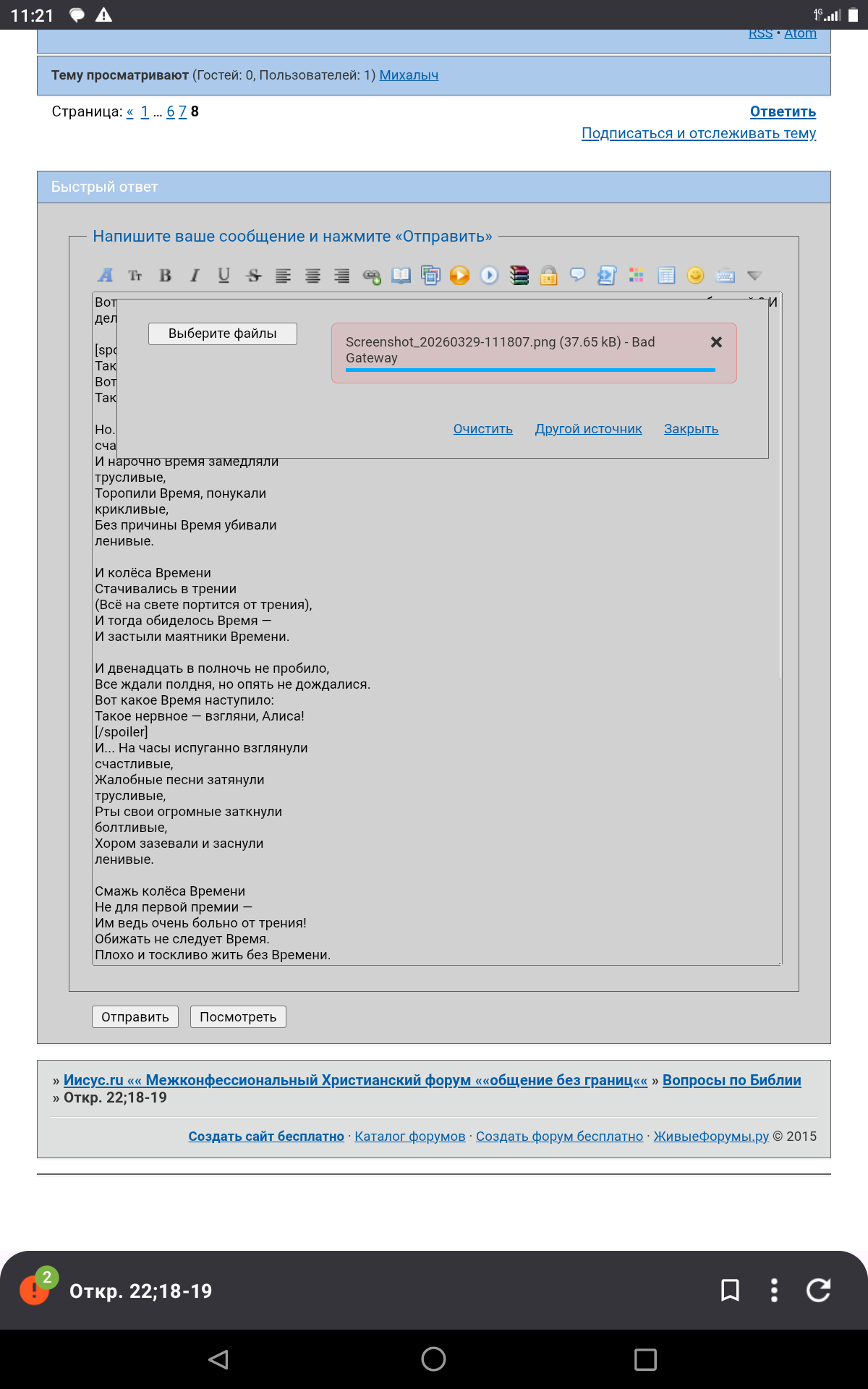Click the stacked images toolbar icon
The image size is (868, 1389).
point(430,276)
